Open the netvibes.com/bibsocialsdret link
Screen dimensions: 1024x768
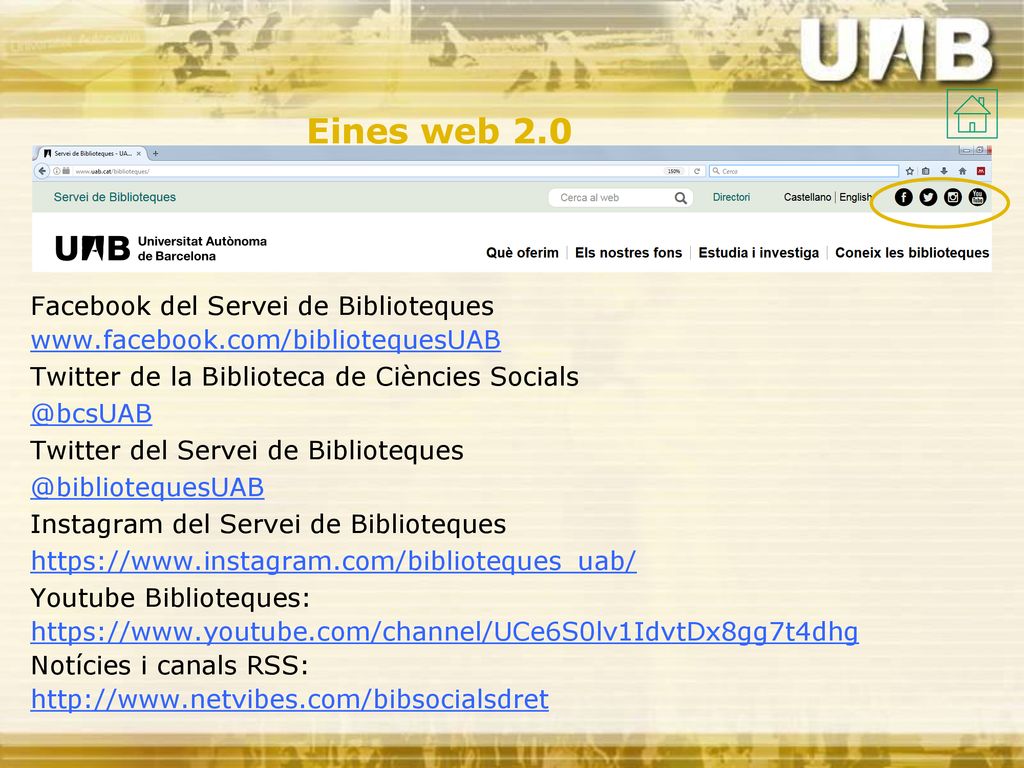click(x=290, y=699)
